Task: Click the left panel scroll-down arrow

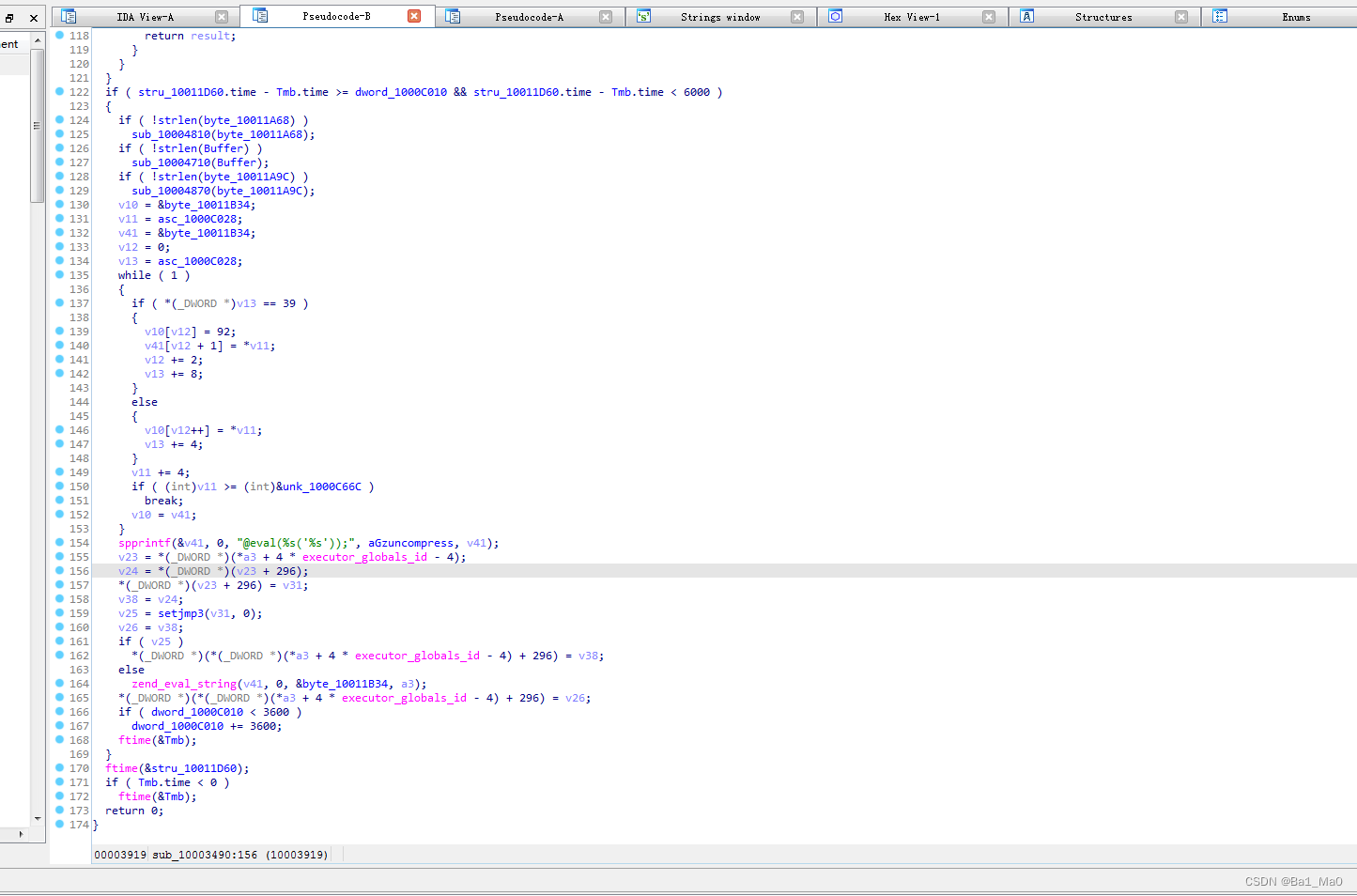Action: 38,819
